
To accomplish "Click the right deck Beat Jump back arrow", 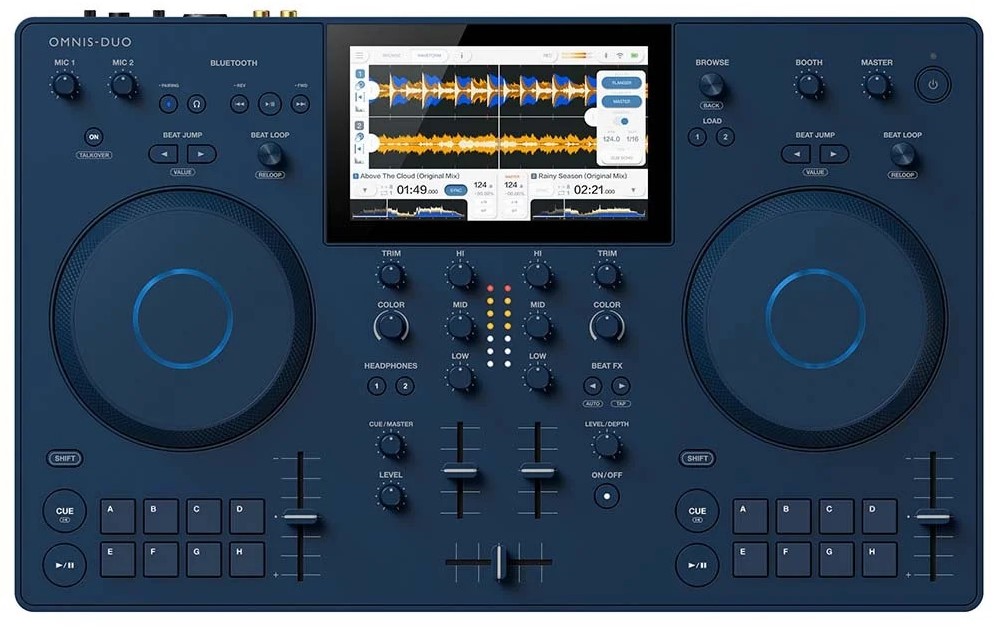I will [797, 153].
